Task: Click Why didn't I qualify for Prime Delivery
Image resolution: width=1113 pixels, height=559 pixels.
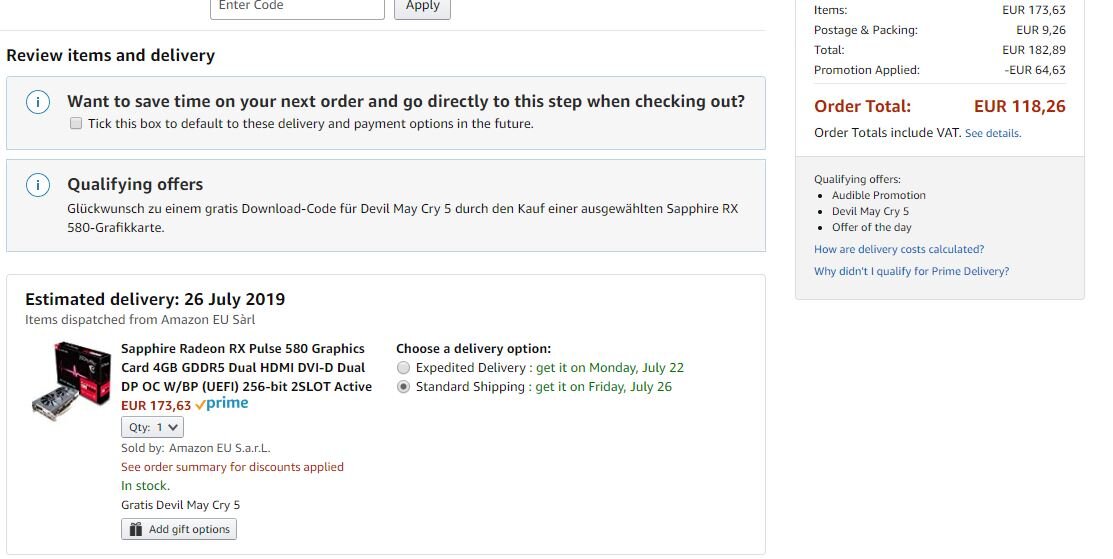Action: coord(911,271)
